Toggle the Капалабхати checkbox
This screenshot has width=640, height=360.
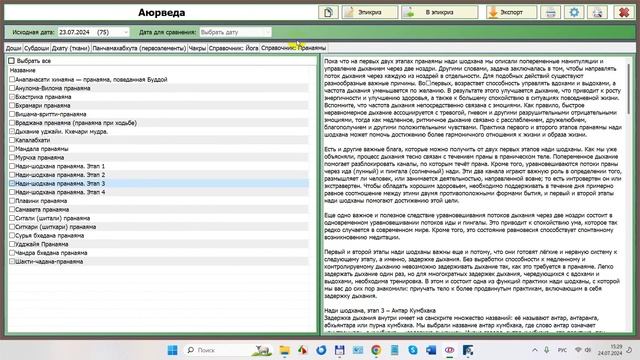point(12,140)
